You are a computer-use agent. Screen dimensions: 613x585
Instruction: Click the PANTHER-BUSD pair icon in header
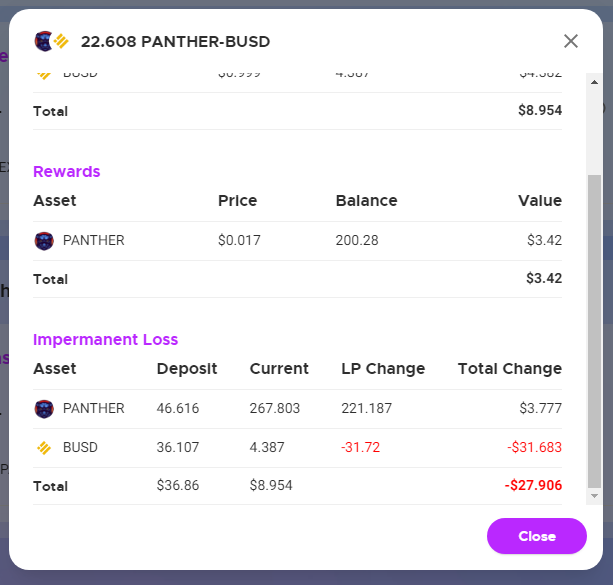click(52, 41)
